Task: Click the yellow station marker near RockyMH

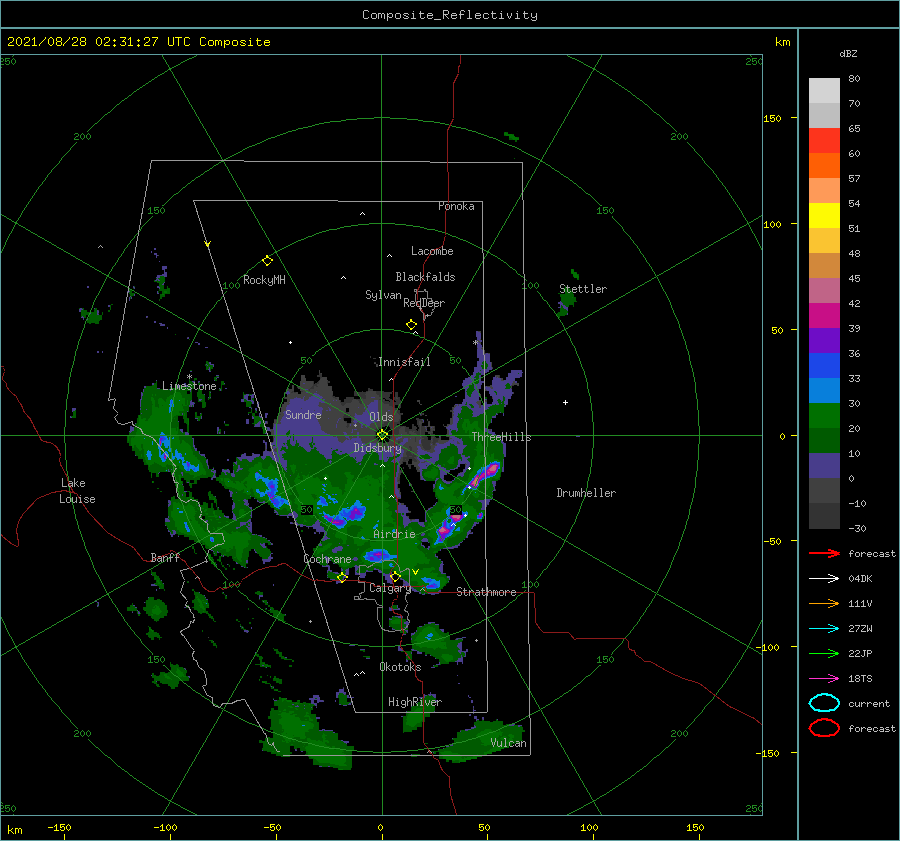Action: coord(267,261)
